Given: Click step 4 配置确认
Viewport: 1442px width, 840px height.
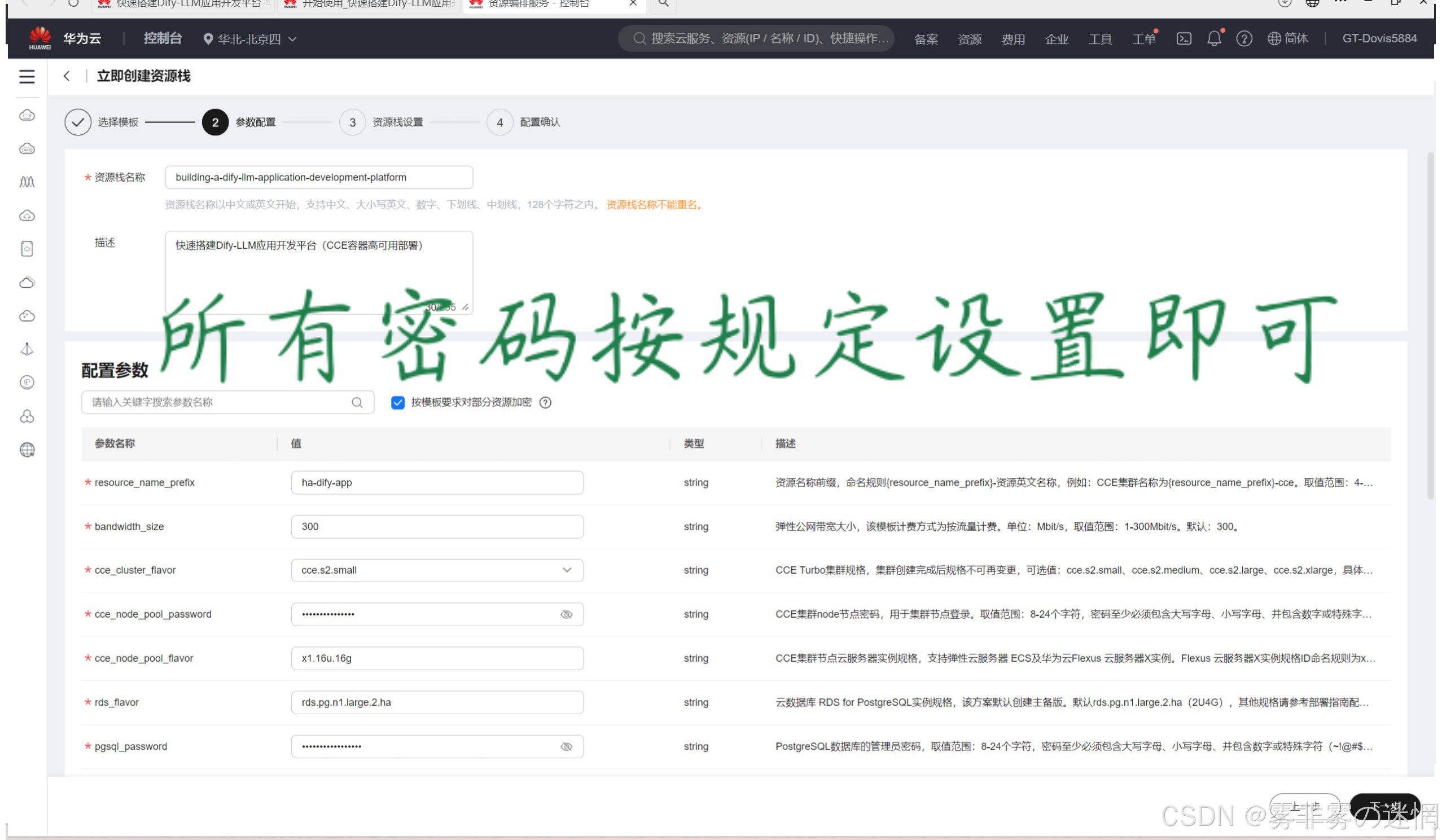Looking at the screenshot, I should (x=524, y=122).
